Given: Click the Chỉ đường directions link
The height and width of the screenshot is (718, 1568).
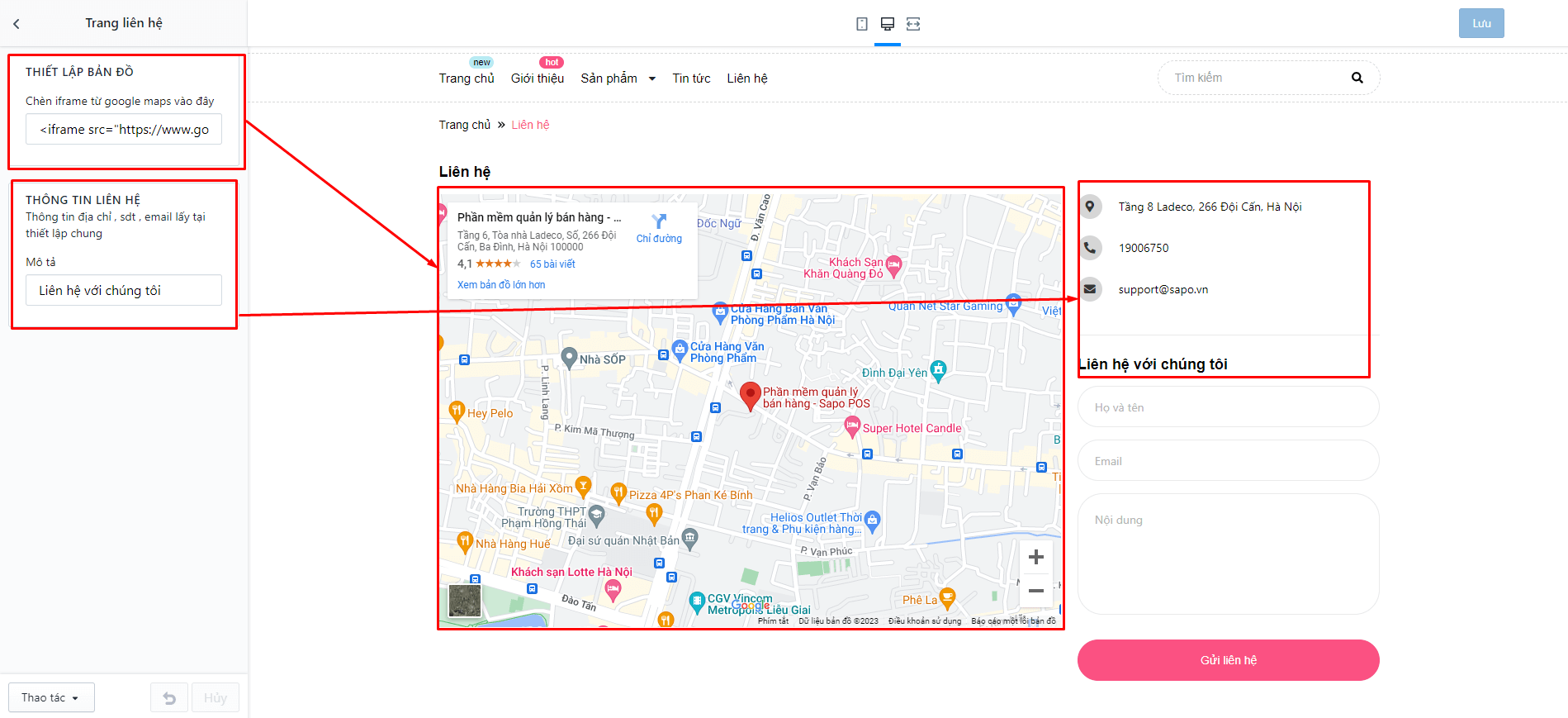Looking at the screenshot, I should tap(659, 239).
